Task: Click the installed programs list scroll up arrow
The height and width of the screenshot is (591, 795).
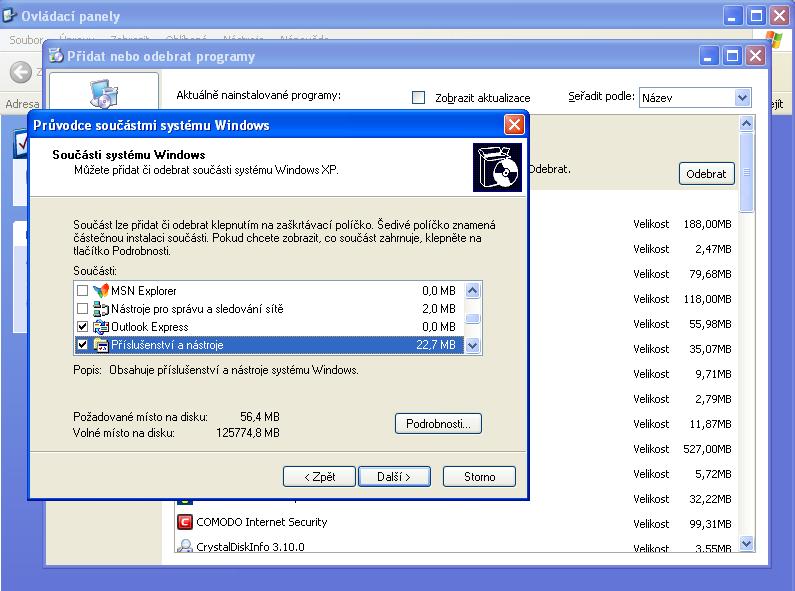Action: click(x=746, y=124)
